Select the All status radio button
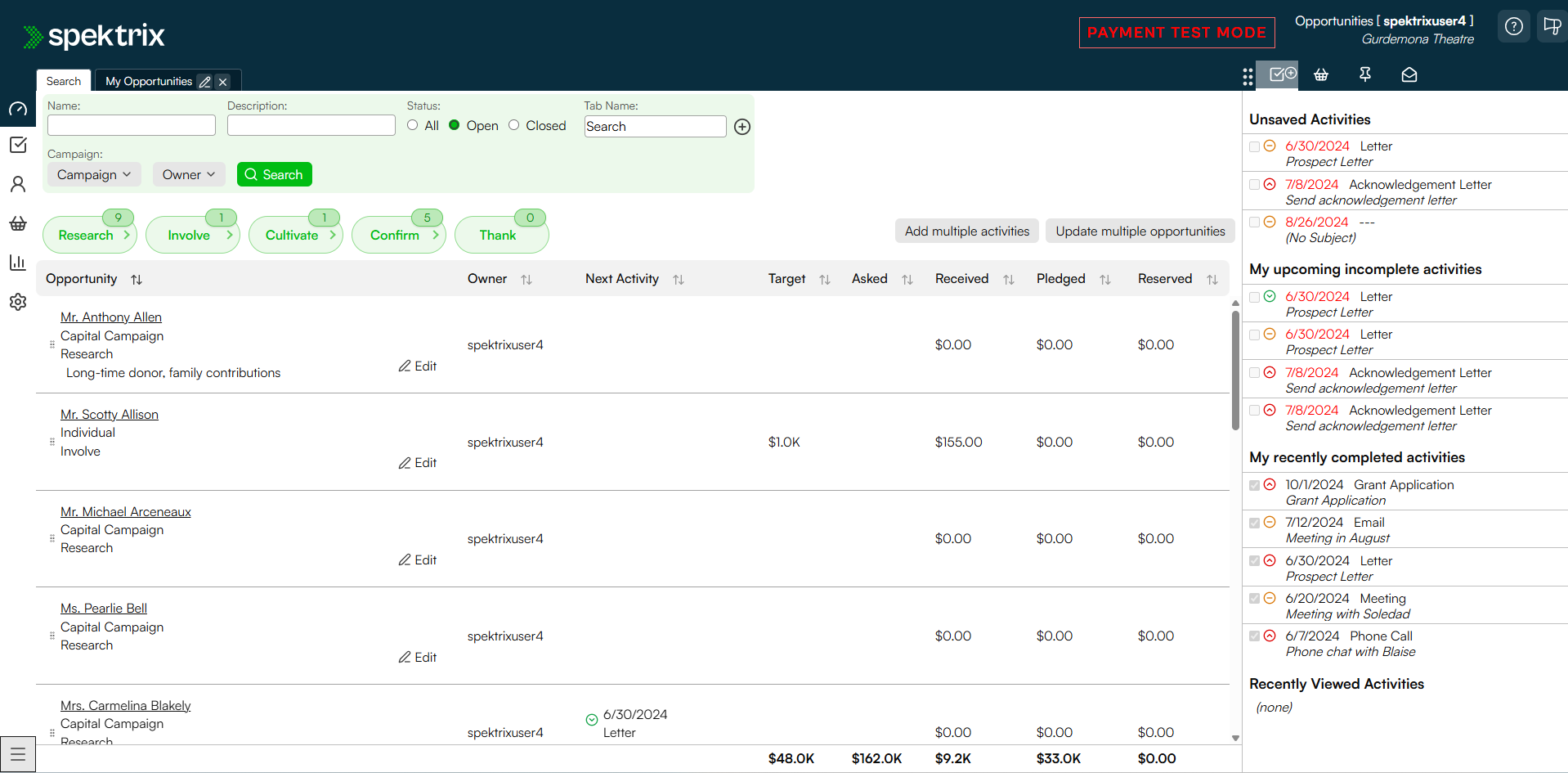This screenshot has height=773, width=1568. (x=413, y=125)
